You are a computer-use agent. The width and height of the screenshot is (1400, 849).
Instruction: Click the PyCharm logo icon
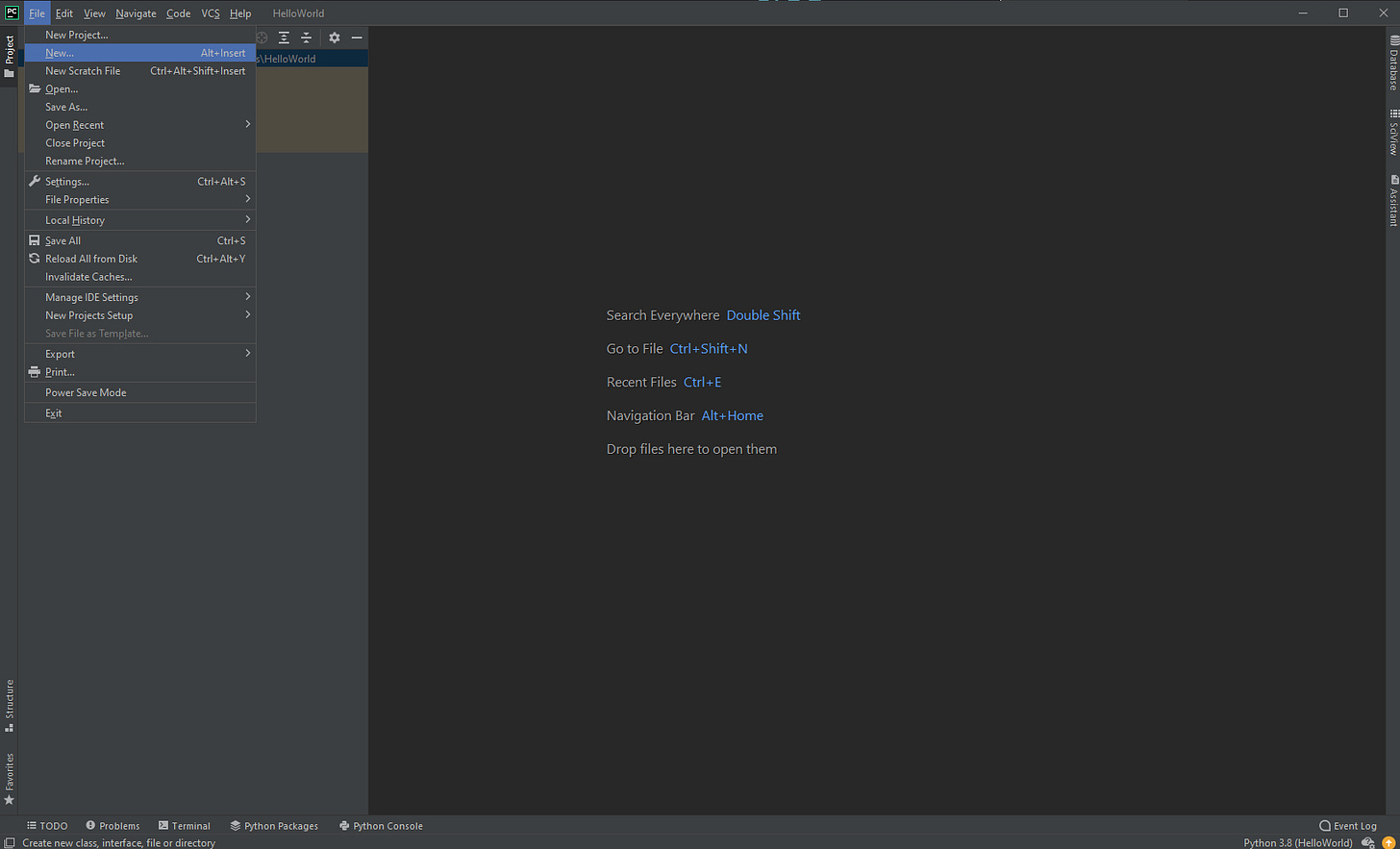(x=12, y=12)
